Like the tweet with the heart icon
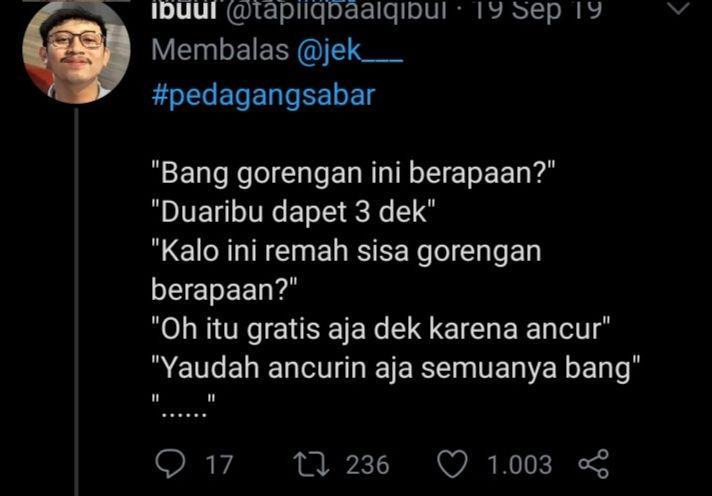712x496 pixels. click(452, 464)
